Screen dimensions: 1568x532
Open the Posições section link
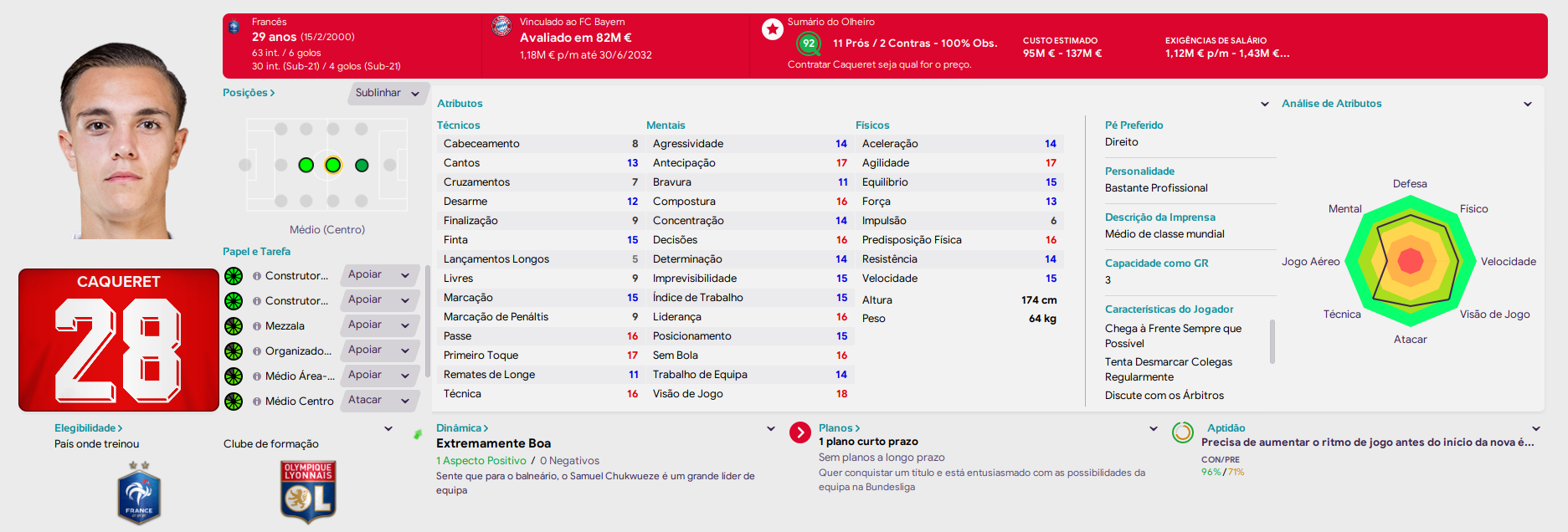click(249, 93)
